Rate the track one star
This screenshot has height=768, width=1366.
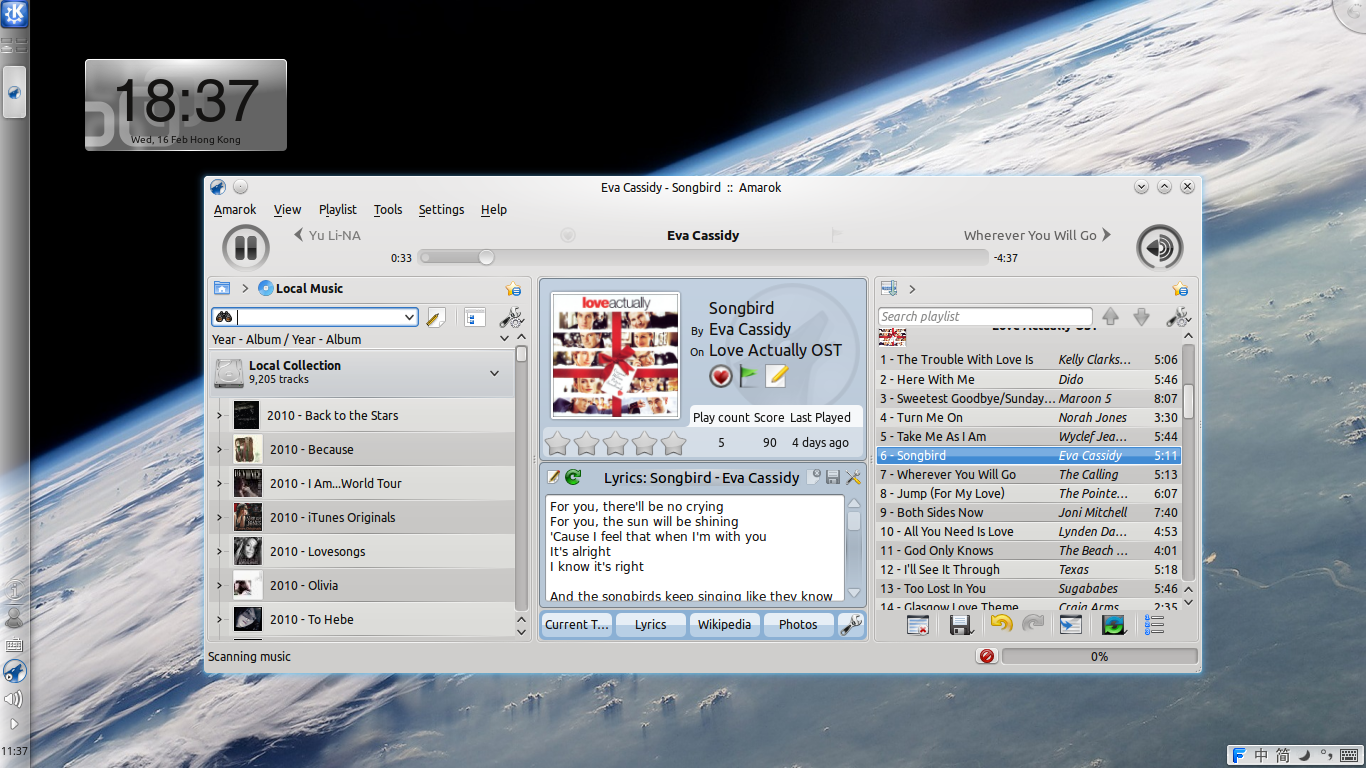coord(557,443)
